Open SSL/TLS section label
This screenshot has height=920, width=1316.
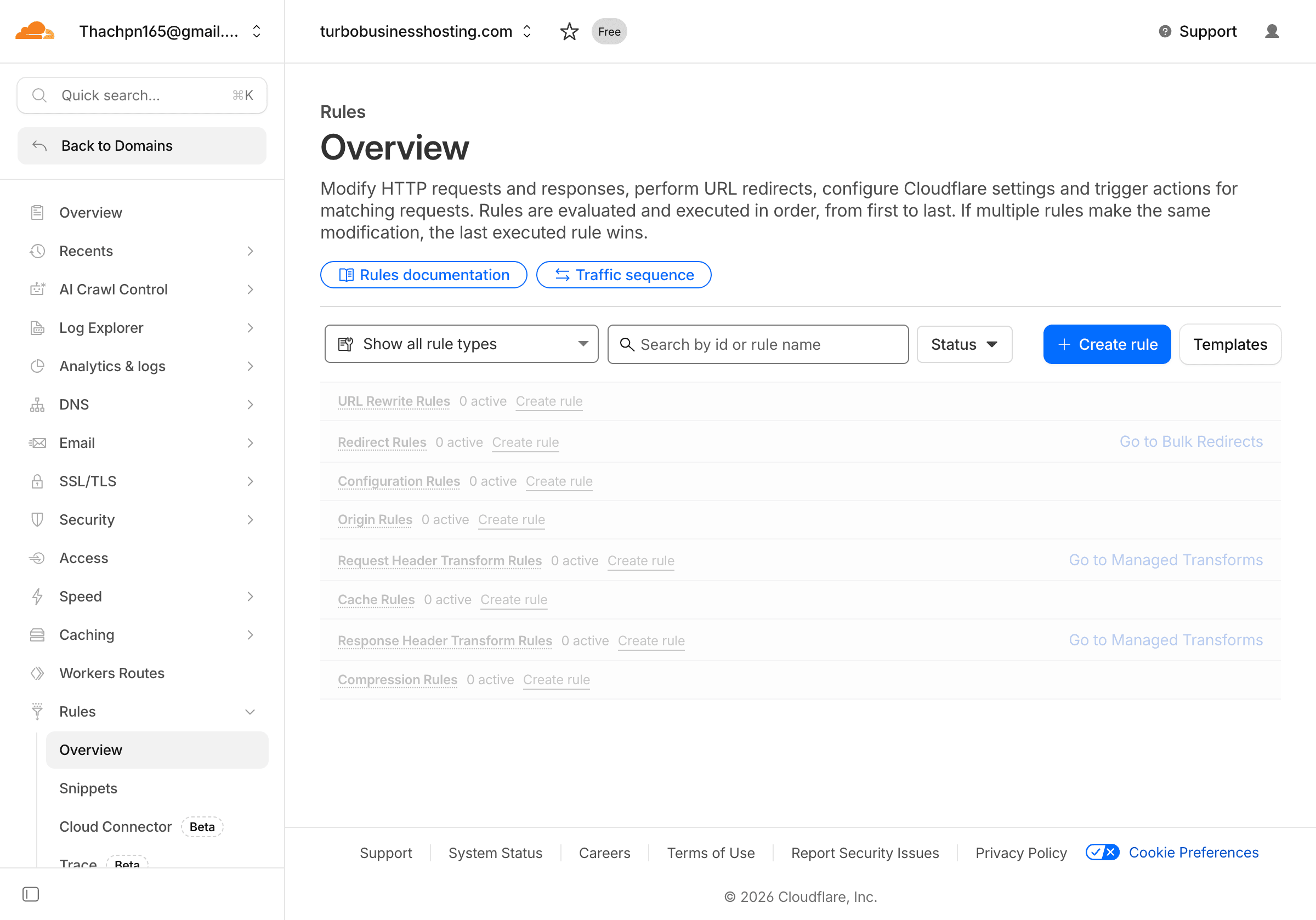pyautogui.click(x=88, y=481)
